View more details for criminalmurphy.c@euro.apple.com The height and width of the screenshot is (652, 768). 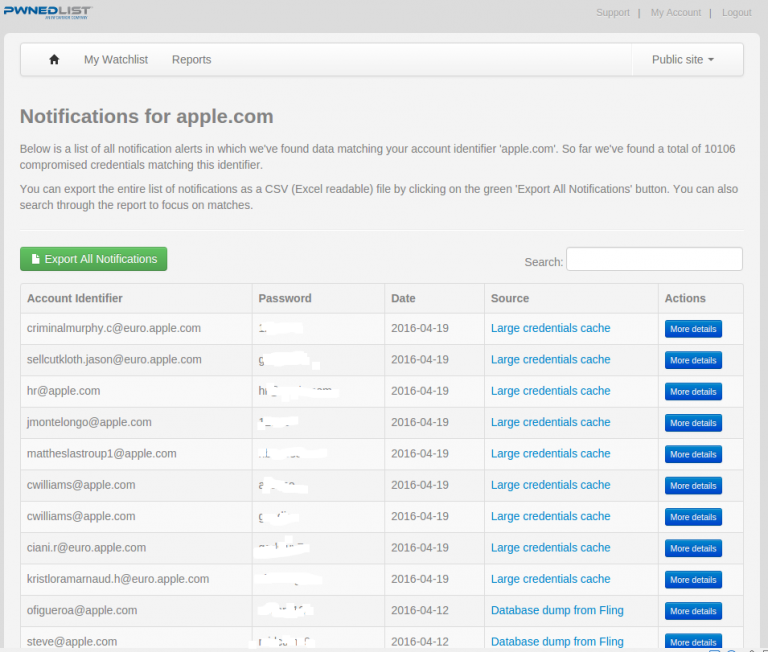693,329
